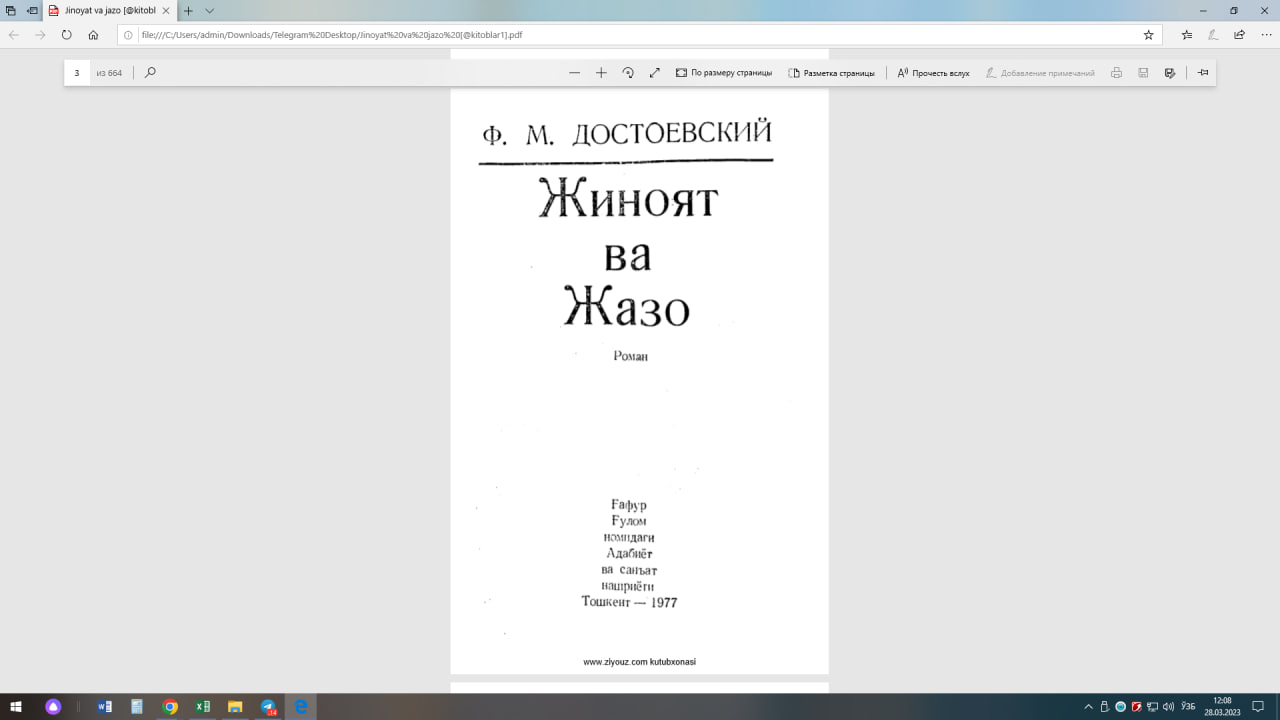The image size is (1280, 720).
Task: Open the tabs you've set aside icon
Action: tap(11, 10)
